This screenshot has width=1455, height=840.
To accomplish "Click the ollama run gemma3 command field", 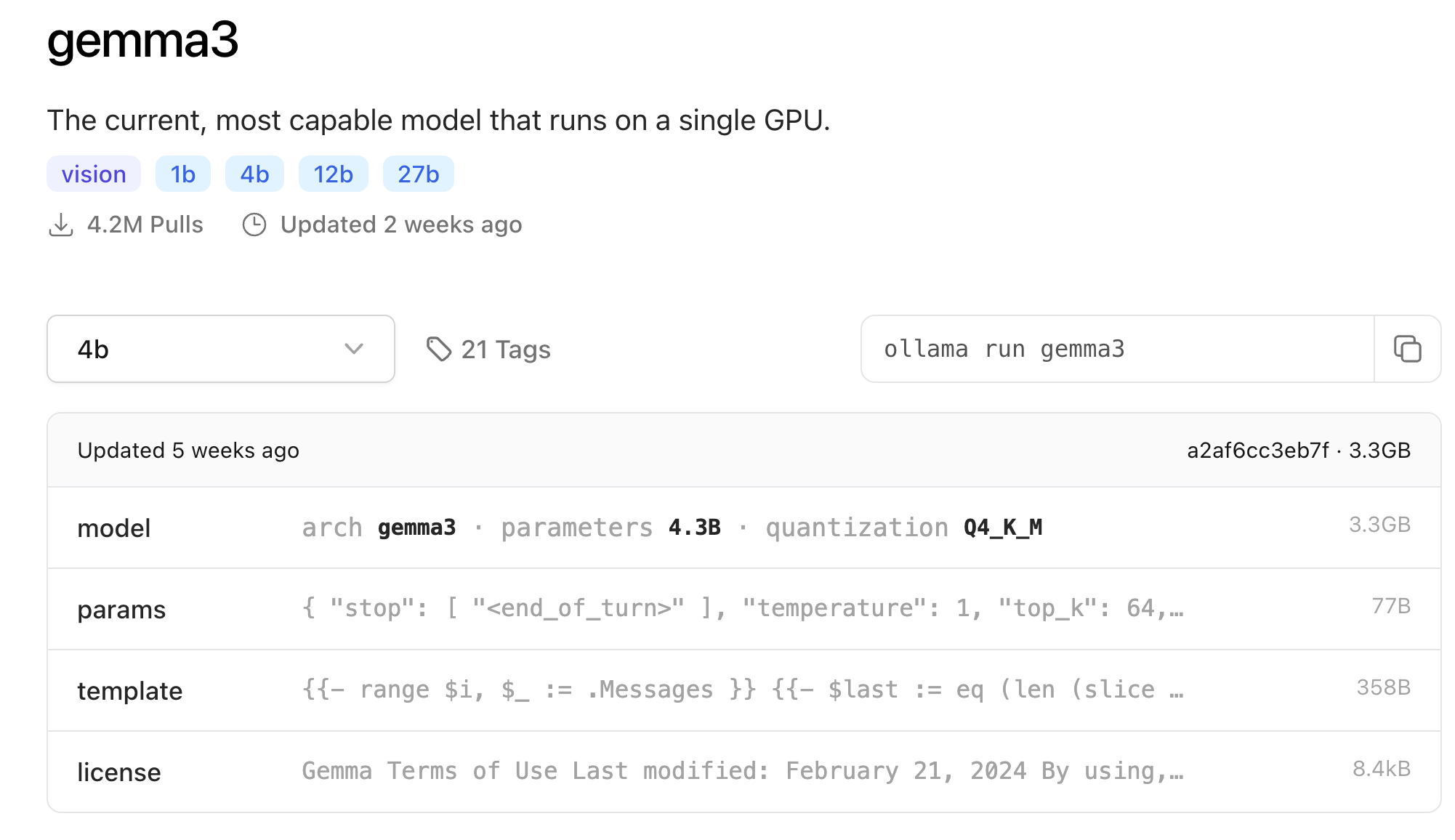I will 1116,349.
